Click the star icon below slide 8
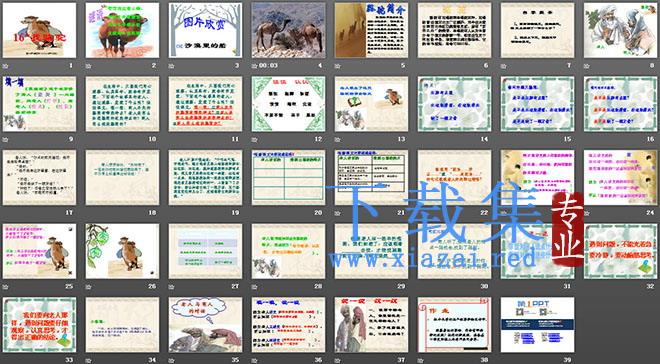 coord(587,66)
